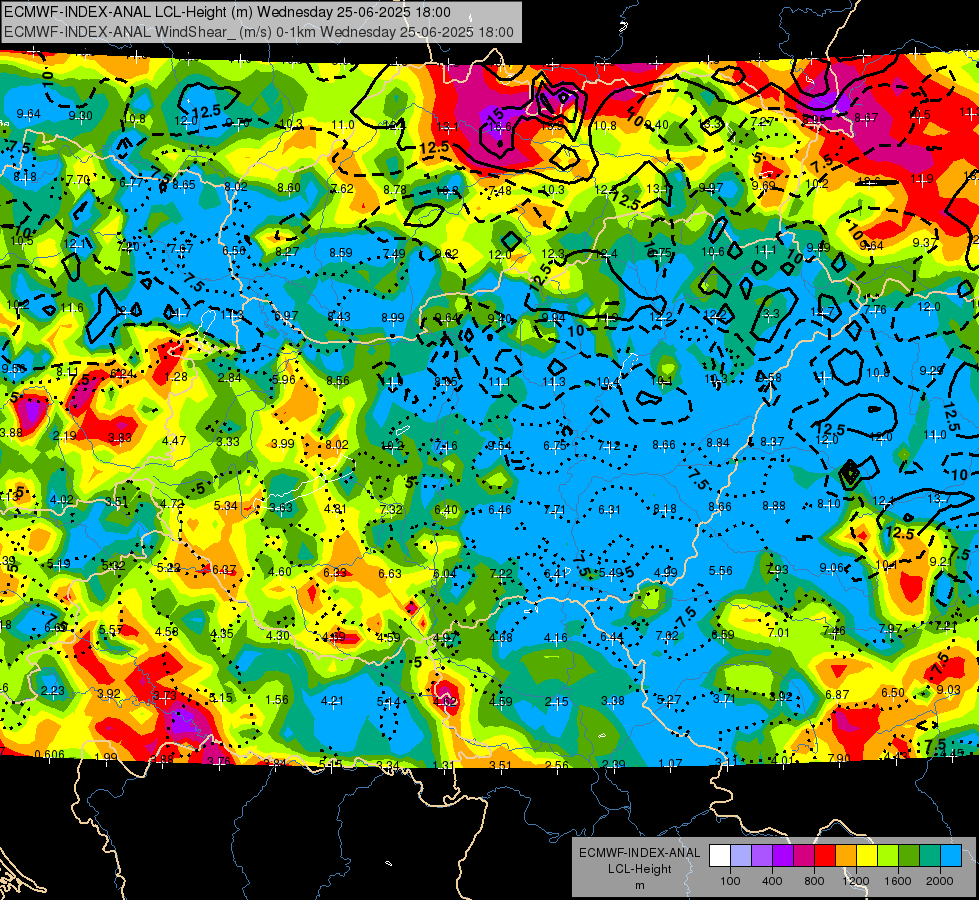Click the 6.75 wind shear value
The image size is (979, 900).
click(554, 445)
